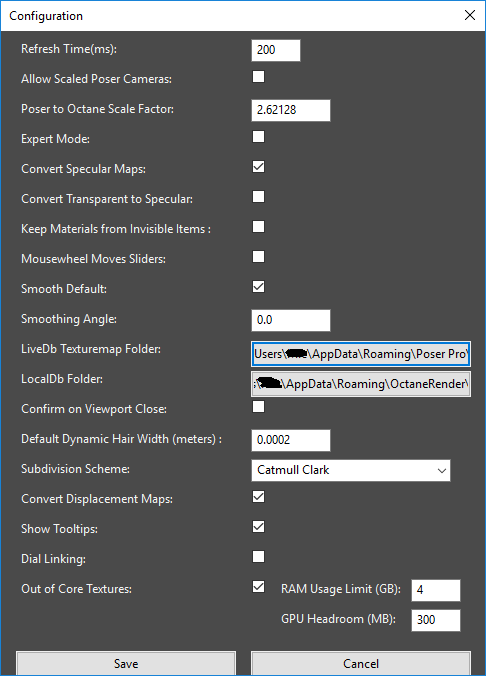Tick Confirm on Viewport Close
This screenshot has width=486, height=676.
(x=258, y=407)
